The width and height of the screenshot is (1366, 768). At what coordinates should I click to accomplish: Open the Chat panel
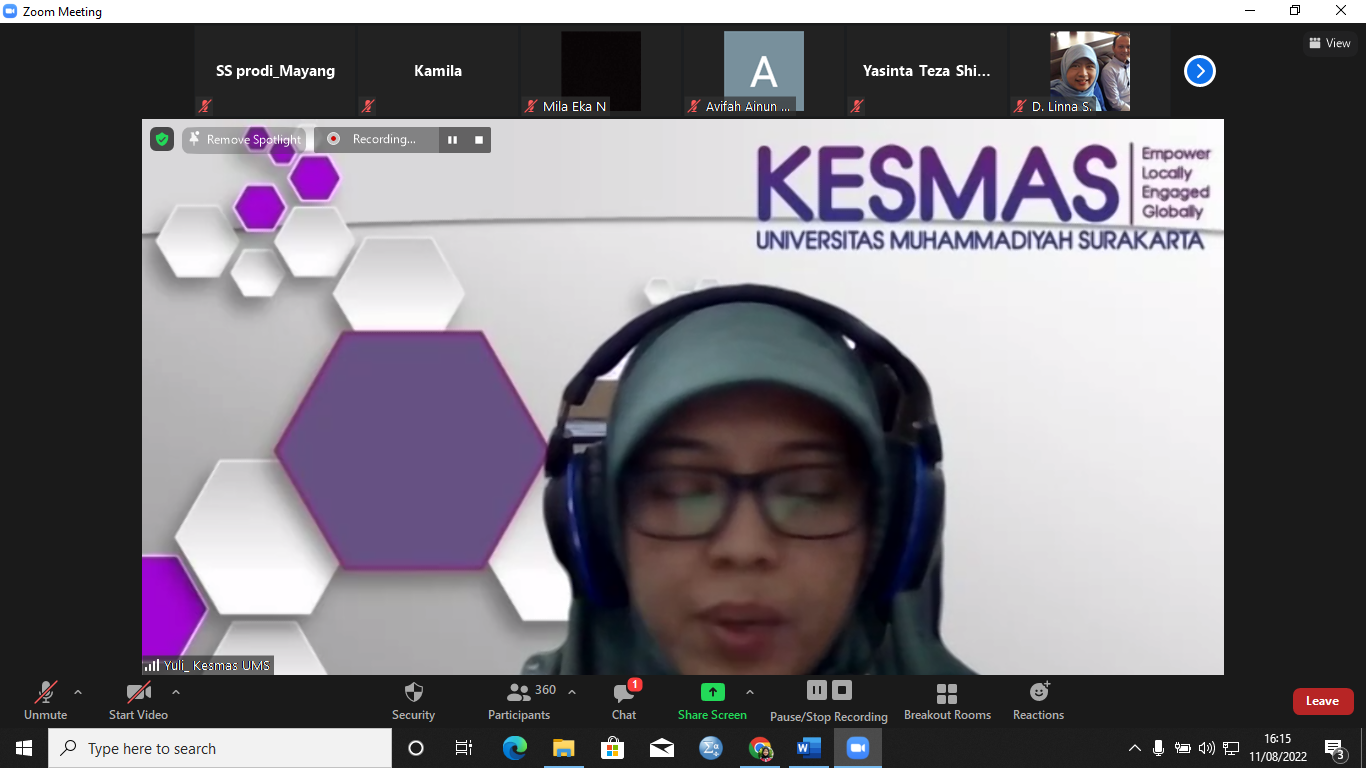coord(624,700)
